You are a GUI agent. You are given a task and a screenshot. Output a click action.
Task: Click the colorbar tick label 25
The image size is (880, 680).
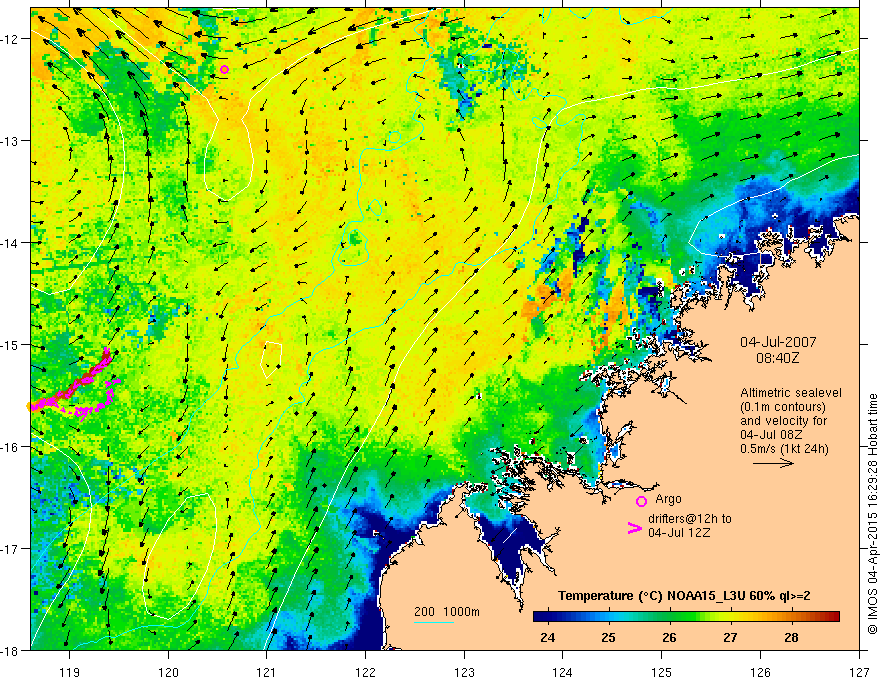[608, 637]
